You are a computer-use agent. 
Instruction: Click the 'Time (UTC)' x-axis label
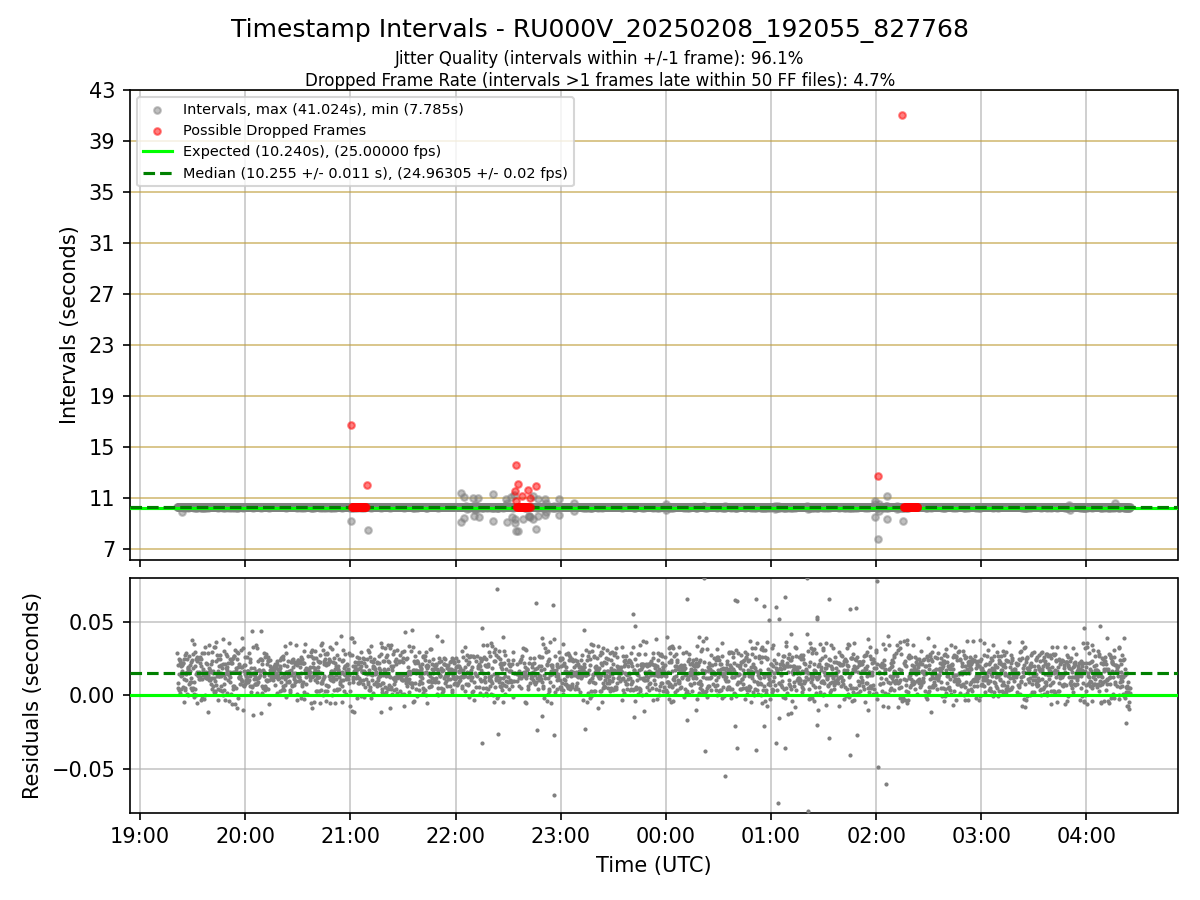(x=653, y=865)
